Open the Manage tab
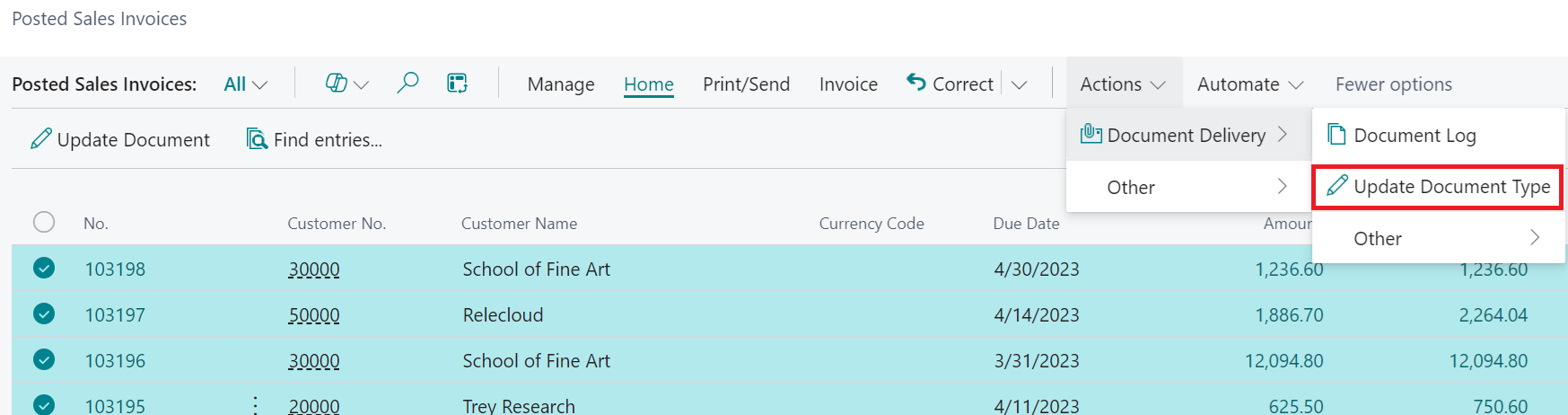This screenshot has height=415, width=1568. click(561, 84)
